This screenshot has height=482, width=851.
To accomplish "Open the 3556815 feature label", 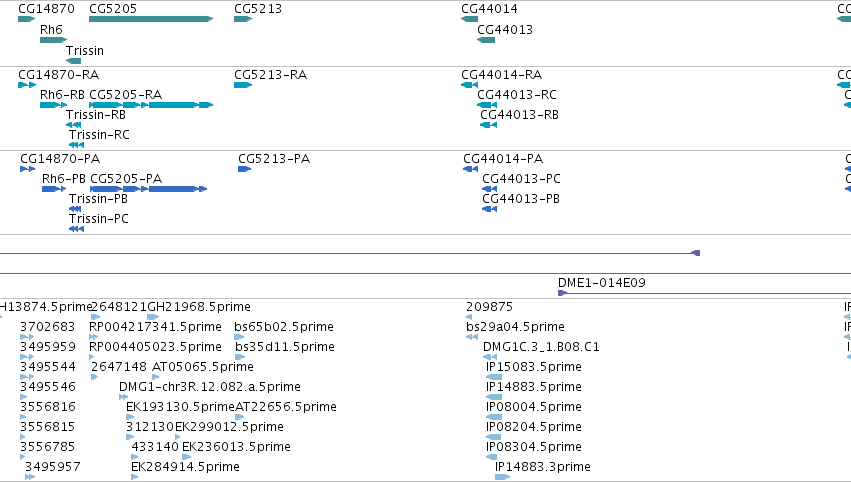I will click(x=48, y=427).
